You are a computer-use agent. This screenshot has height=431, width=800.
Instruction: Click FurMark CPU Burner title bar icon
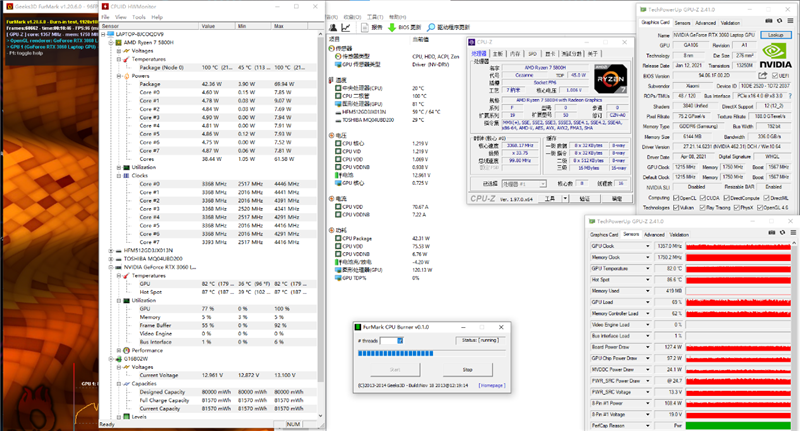point(359,327)
